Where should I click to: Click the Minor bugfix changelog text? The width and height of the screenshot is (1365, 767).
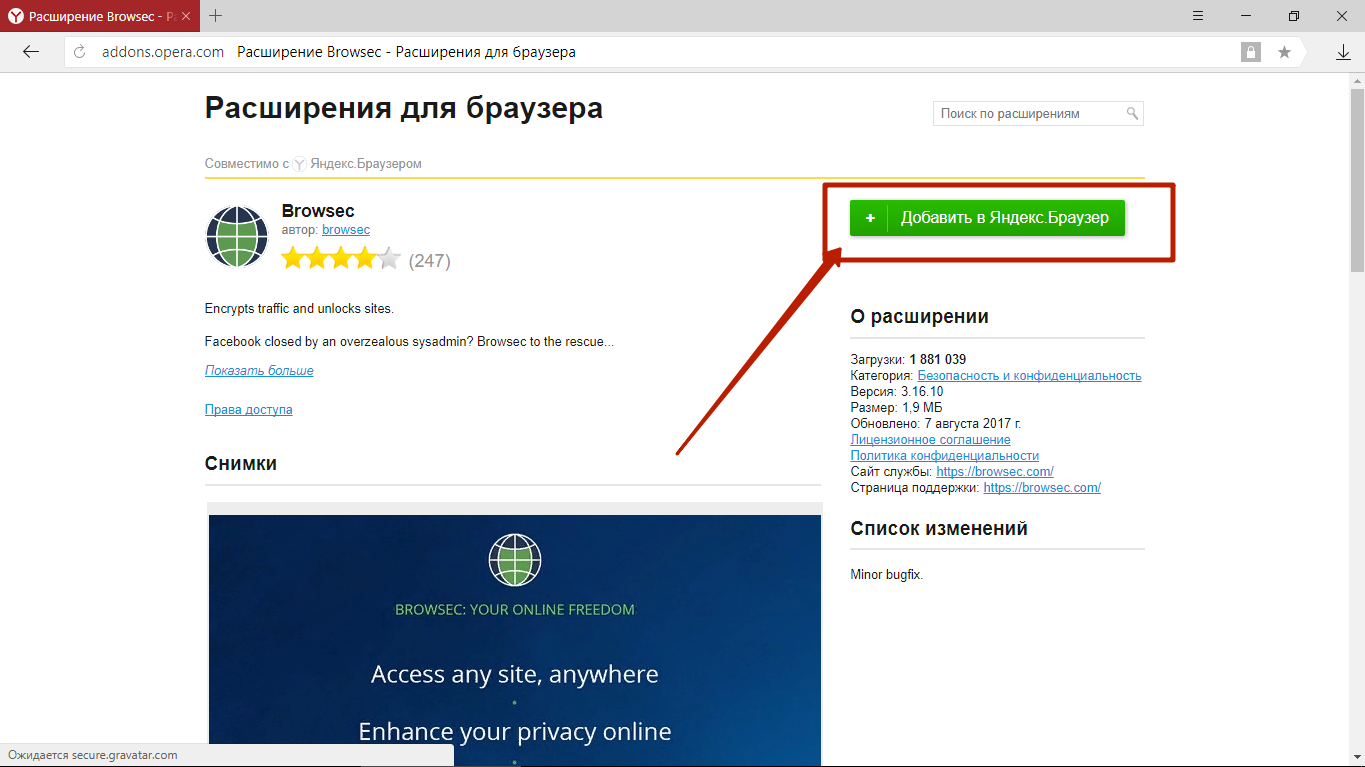click(x=887, y=575)
